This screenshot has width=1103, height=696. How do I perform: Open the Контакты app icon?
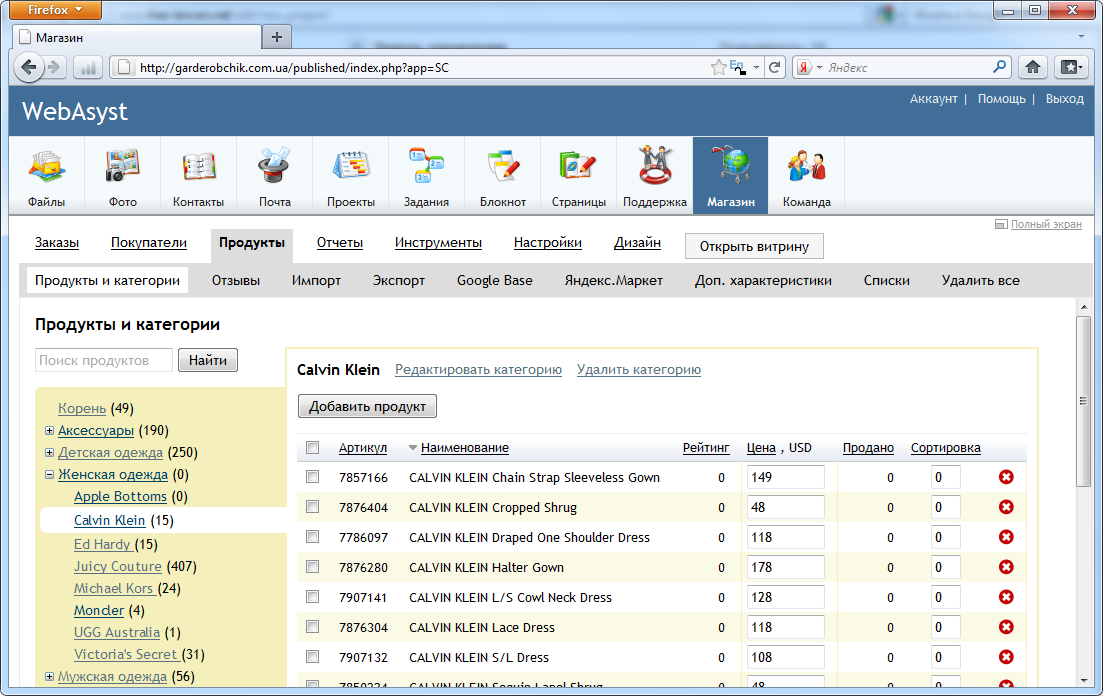pyautogui.click(x=198, y=175)
